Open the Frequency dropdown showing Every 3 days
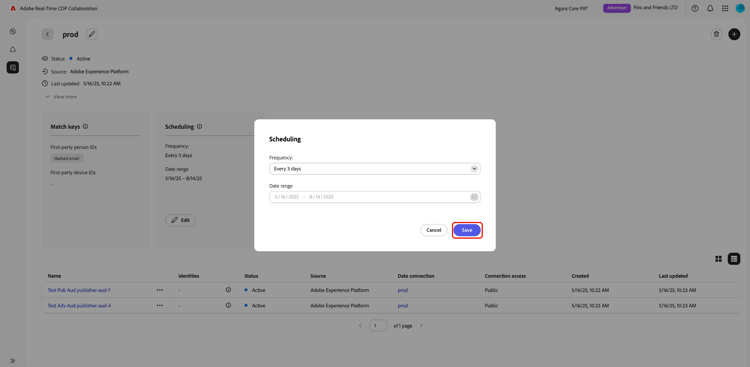750x367 pixels. 375,169
